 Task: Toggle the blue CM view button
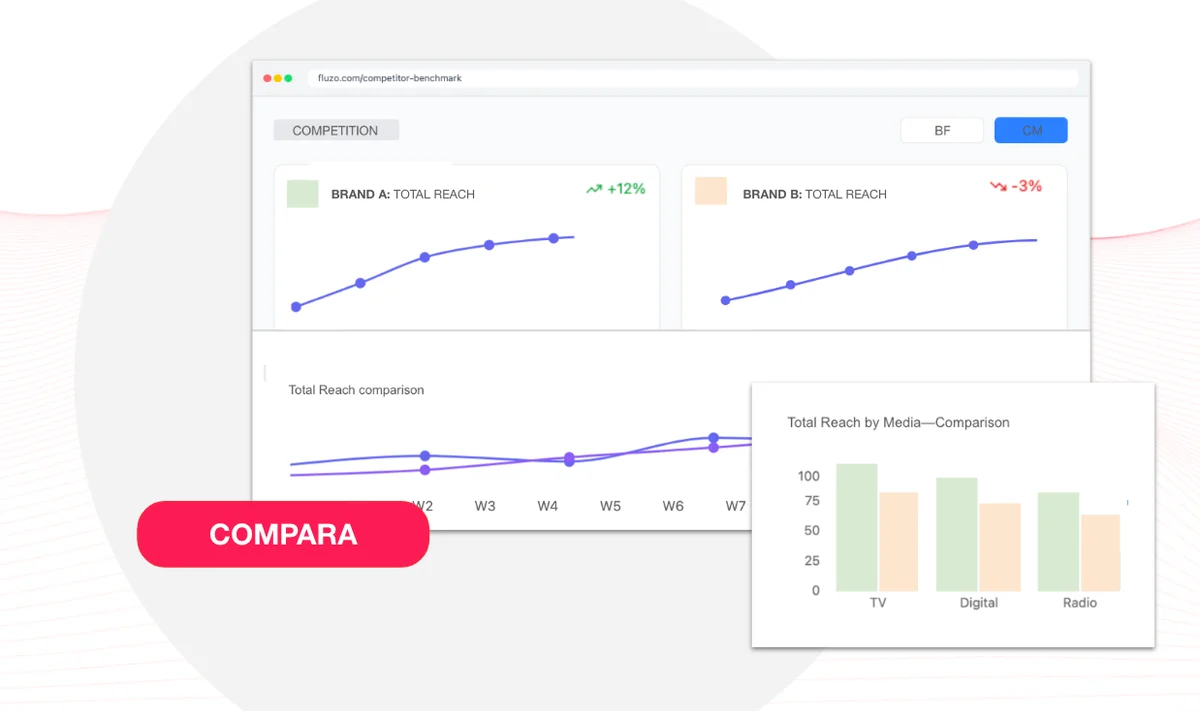tap(1031, 130)
